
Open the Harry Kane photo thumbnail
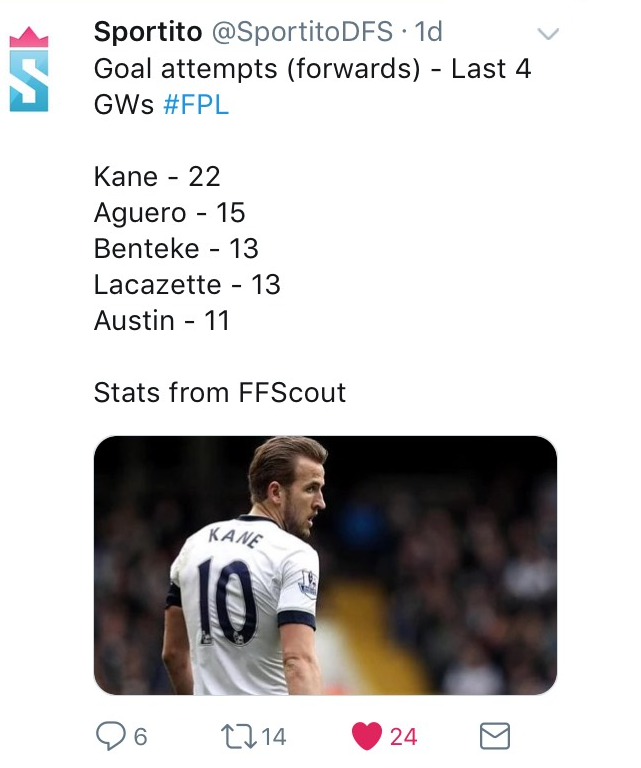(325, 565)
